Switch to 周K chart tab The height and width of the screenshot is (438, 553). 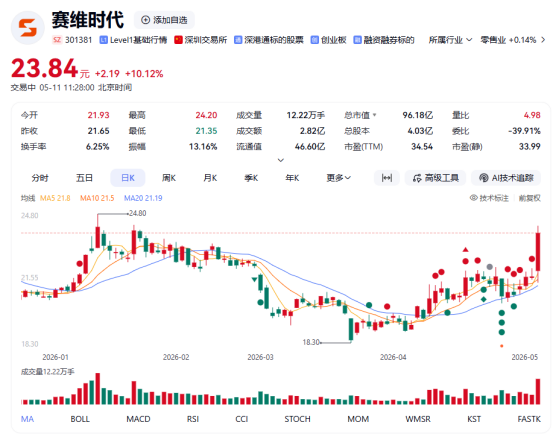tap(169, 178)
